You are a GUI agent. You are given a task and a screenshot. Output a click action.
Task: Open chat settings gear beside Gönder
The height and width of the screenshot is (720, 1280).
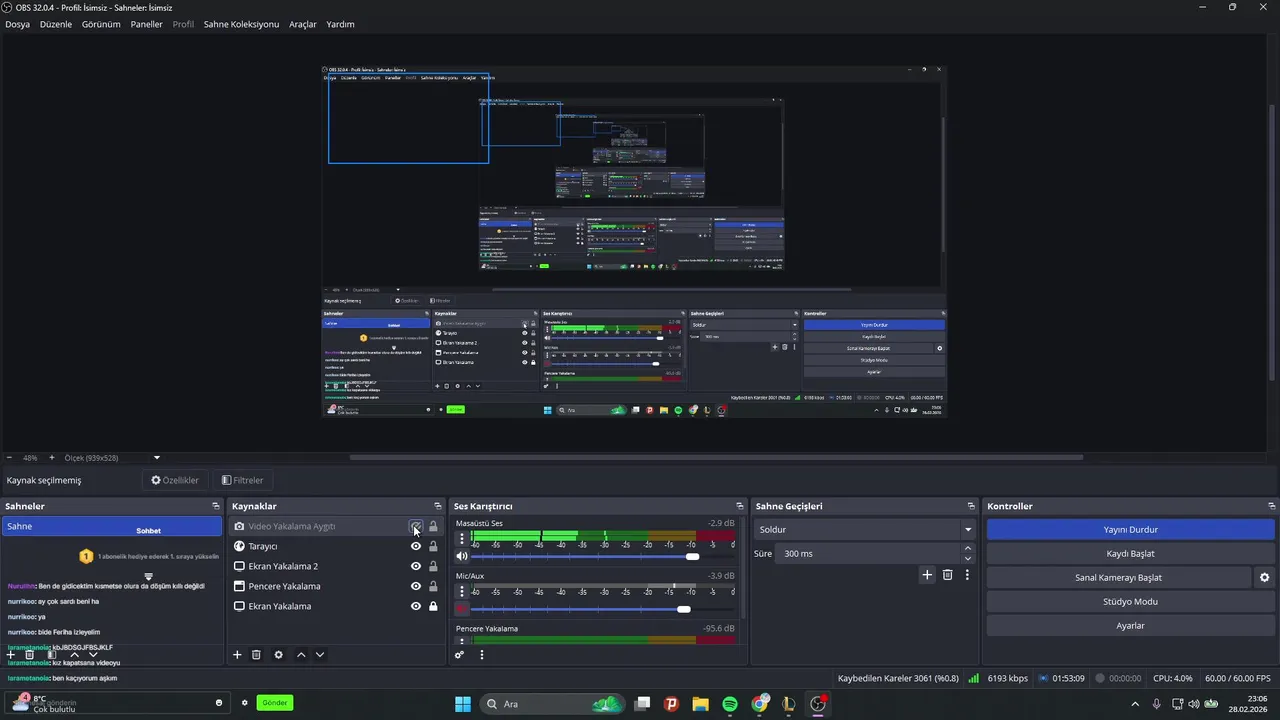point(244,703)
